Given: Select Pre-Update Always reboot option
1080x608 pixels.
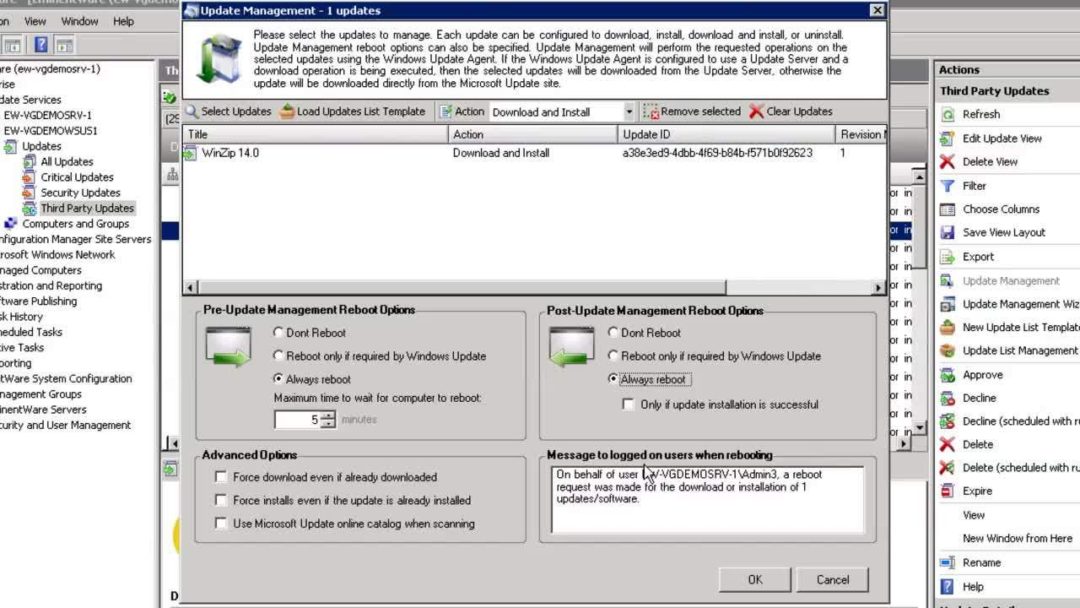Looking at the screenshot, I should point(278,379).
